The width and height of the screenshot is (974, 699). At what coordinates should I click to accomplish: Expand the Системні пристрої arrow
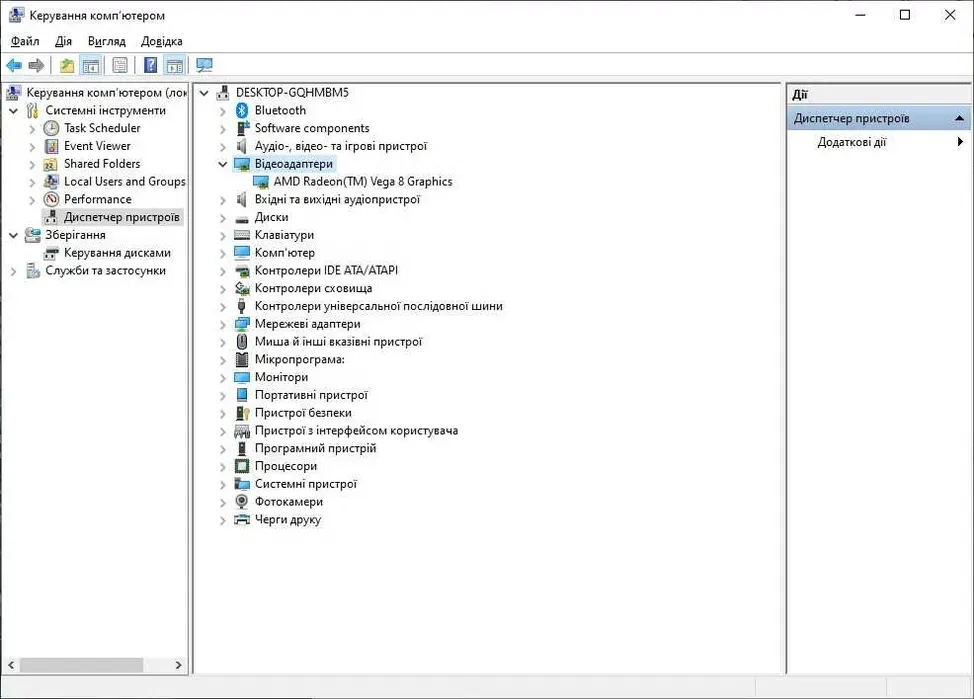[x=222, y=485]
